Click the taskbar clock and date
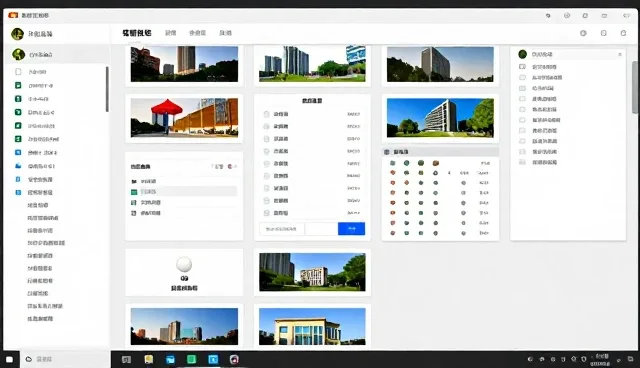 click(x=601, y=360)
